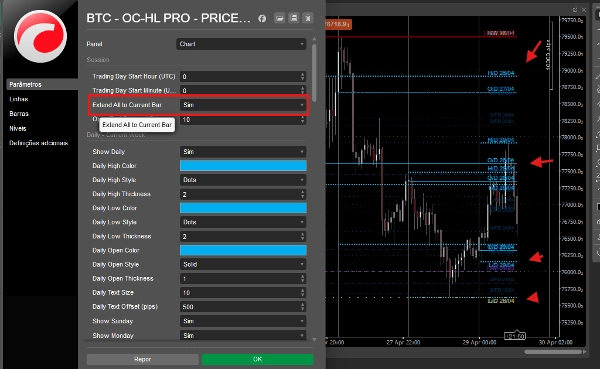Go to the Níveis section
This screenshot has width=600, height=369.
18,128
